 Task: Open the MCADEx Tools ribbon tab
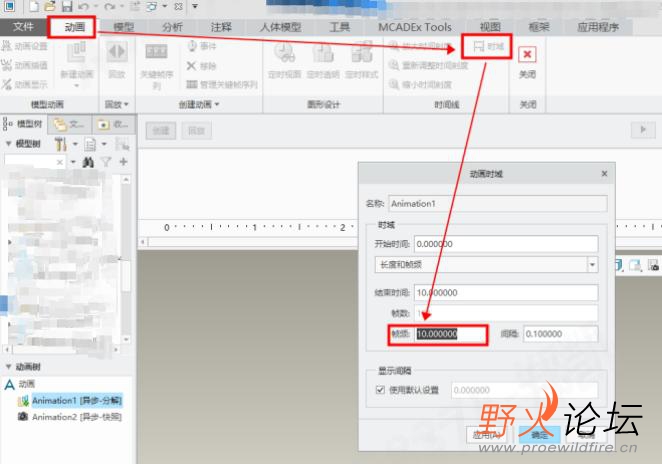click(415, 27)
